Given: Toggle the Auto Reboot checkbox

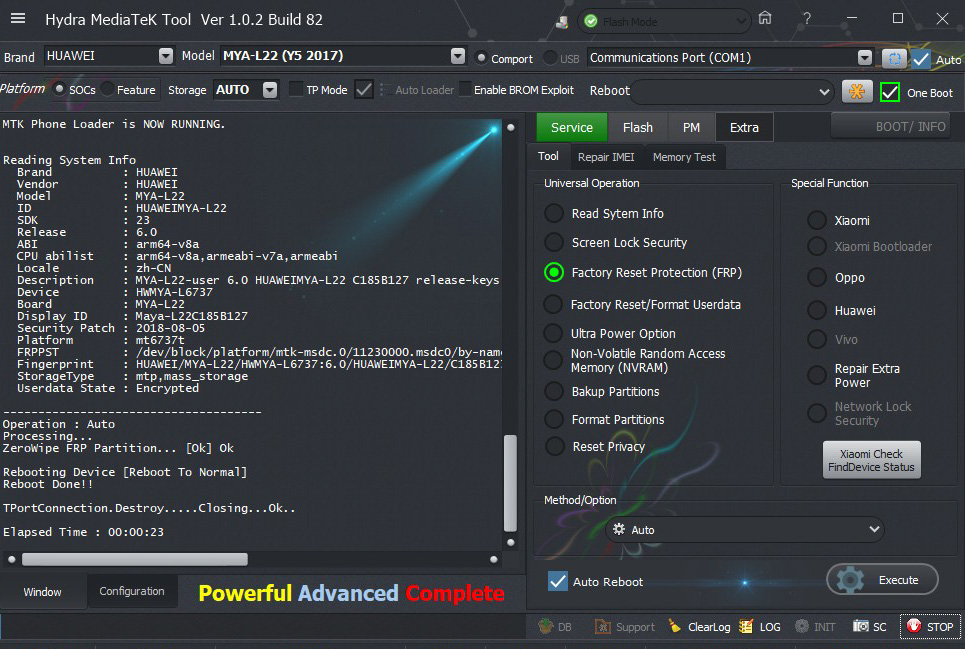Looking at the screenshot, I should (x=558, y=581).
